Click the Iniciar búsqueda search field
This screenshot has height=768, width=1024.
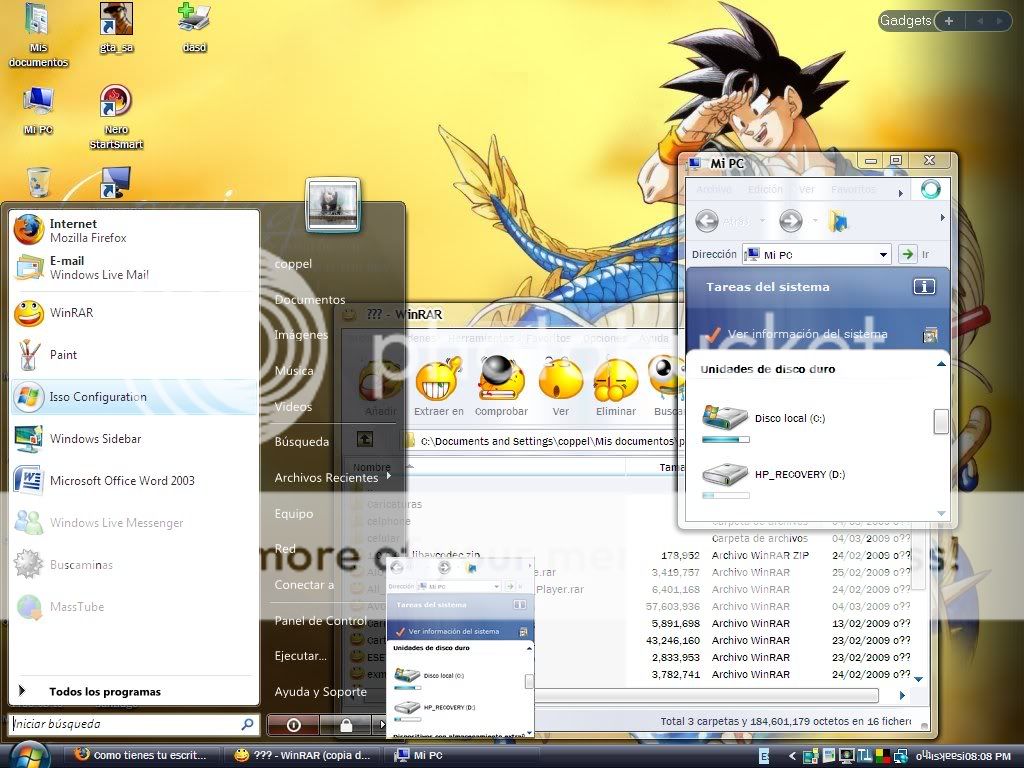coord(135,724)
